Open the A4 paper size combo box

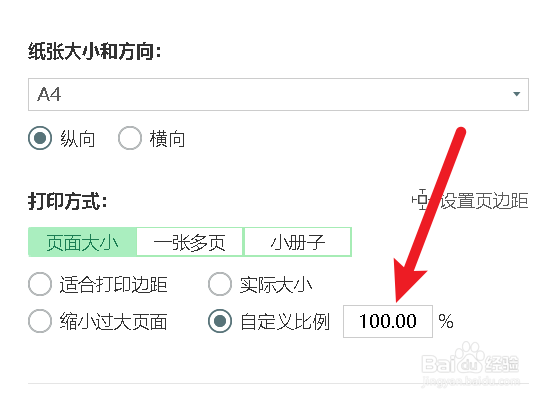[x=278, y=94]
